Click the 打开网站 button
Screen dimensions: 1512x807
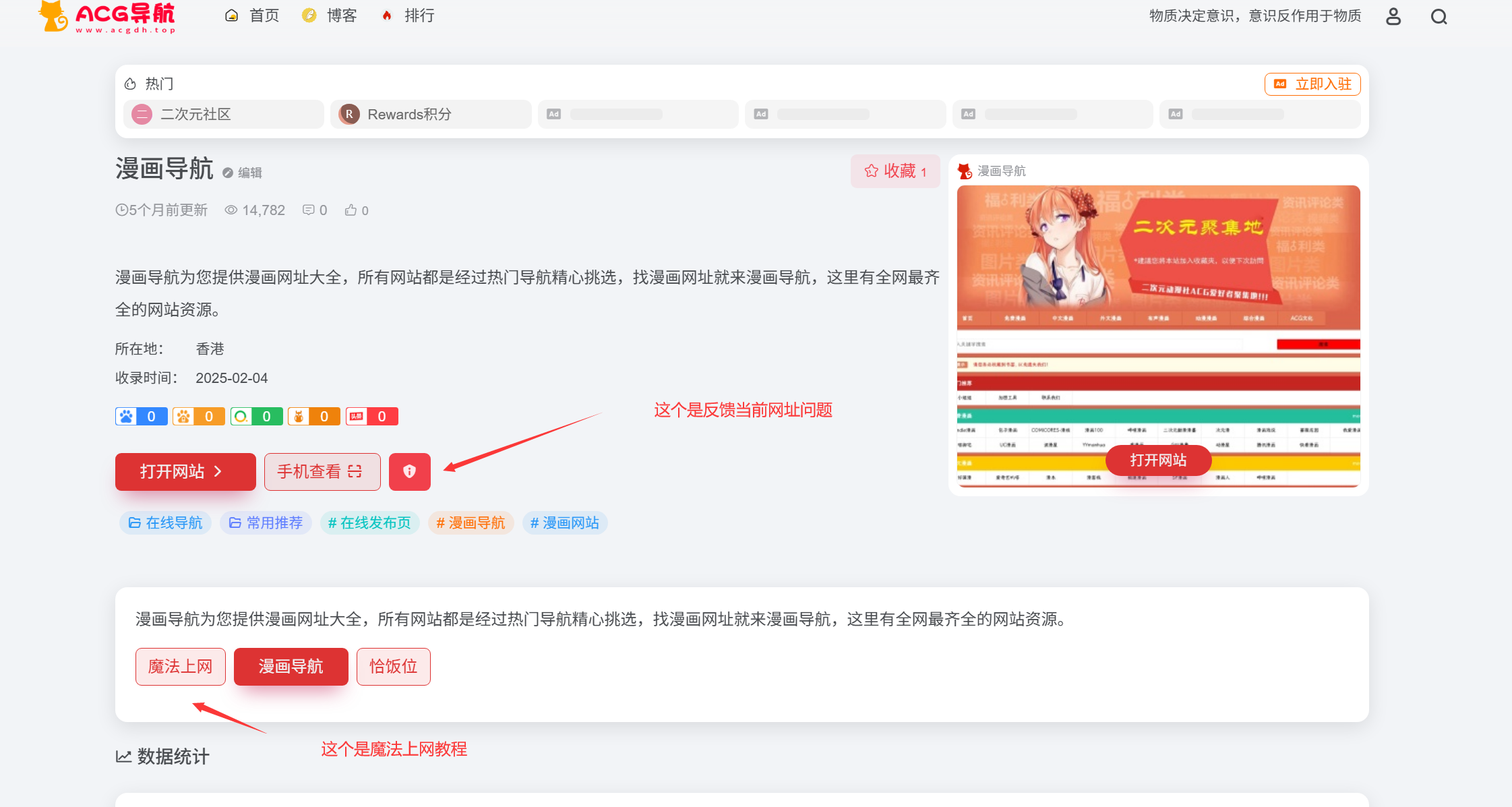185,471
